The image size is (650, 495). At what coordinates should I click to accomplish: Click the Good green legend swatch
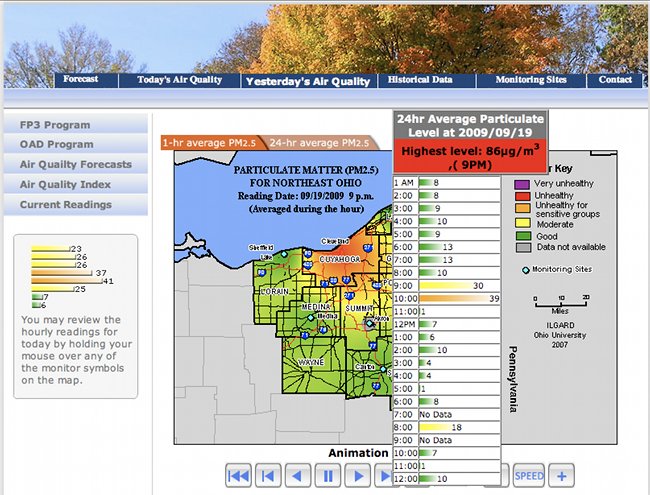(522, 236)
